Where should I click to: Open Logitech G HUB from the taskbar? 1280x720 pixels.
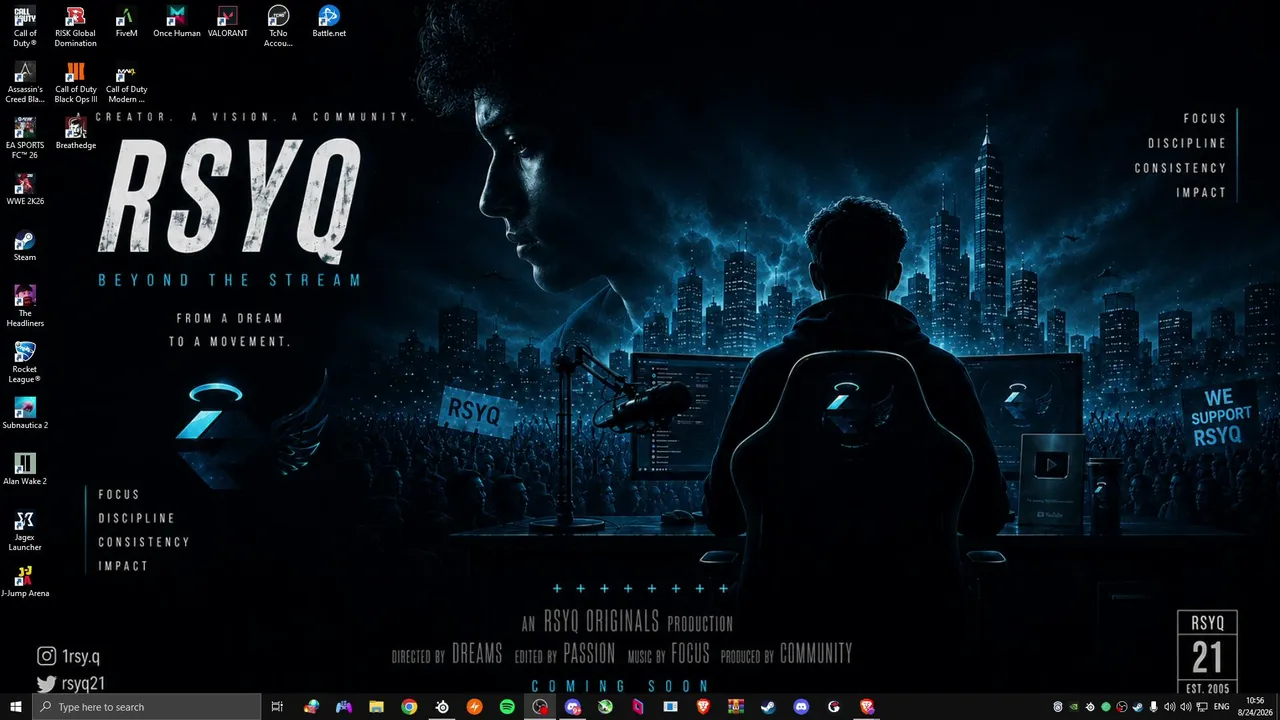click(834, 707)
